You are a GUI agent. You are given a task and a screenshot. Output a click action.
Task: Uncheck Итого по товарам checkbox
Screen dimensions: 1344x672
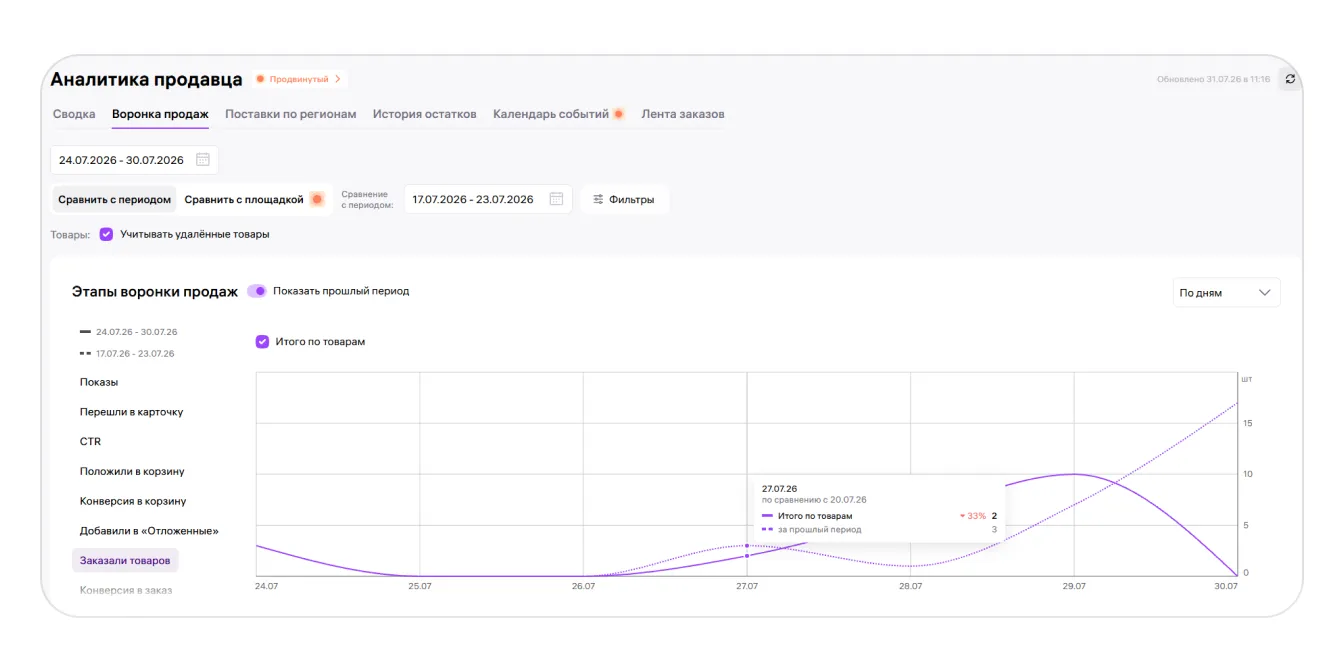coord(262,341)
